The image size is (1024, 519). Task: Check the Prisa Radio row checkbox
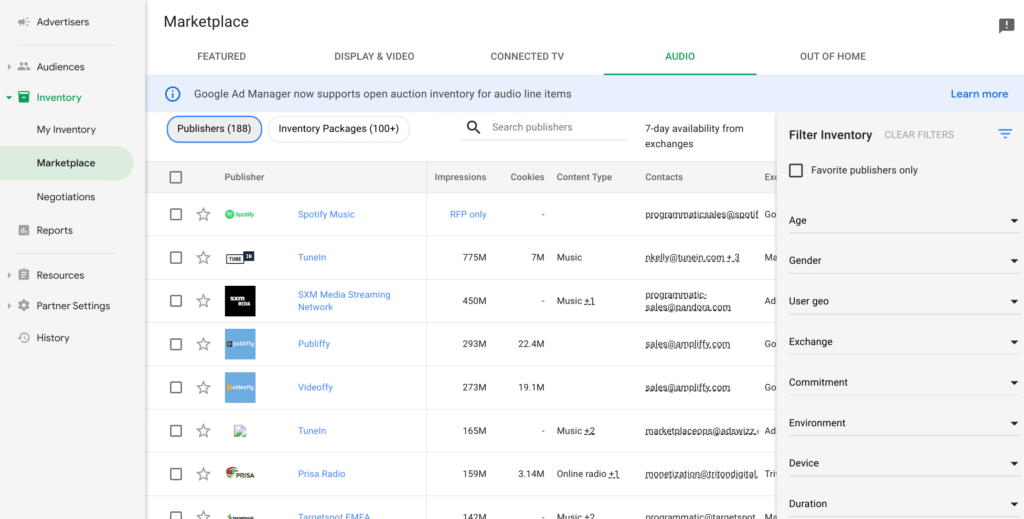point(176,474)
